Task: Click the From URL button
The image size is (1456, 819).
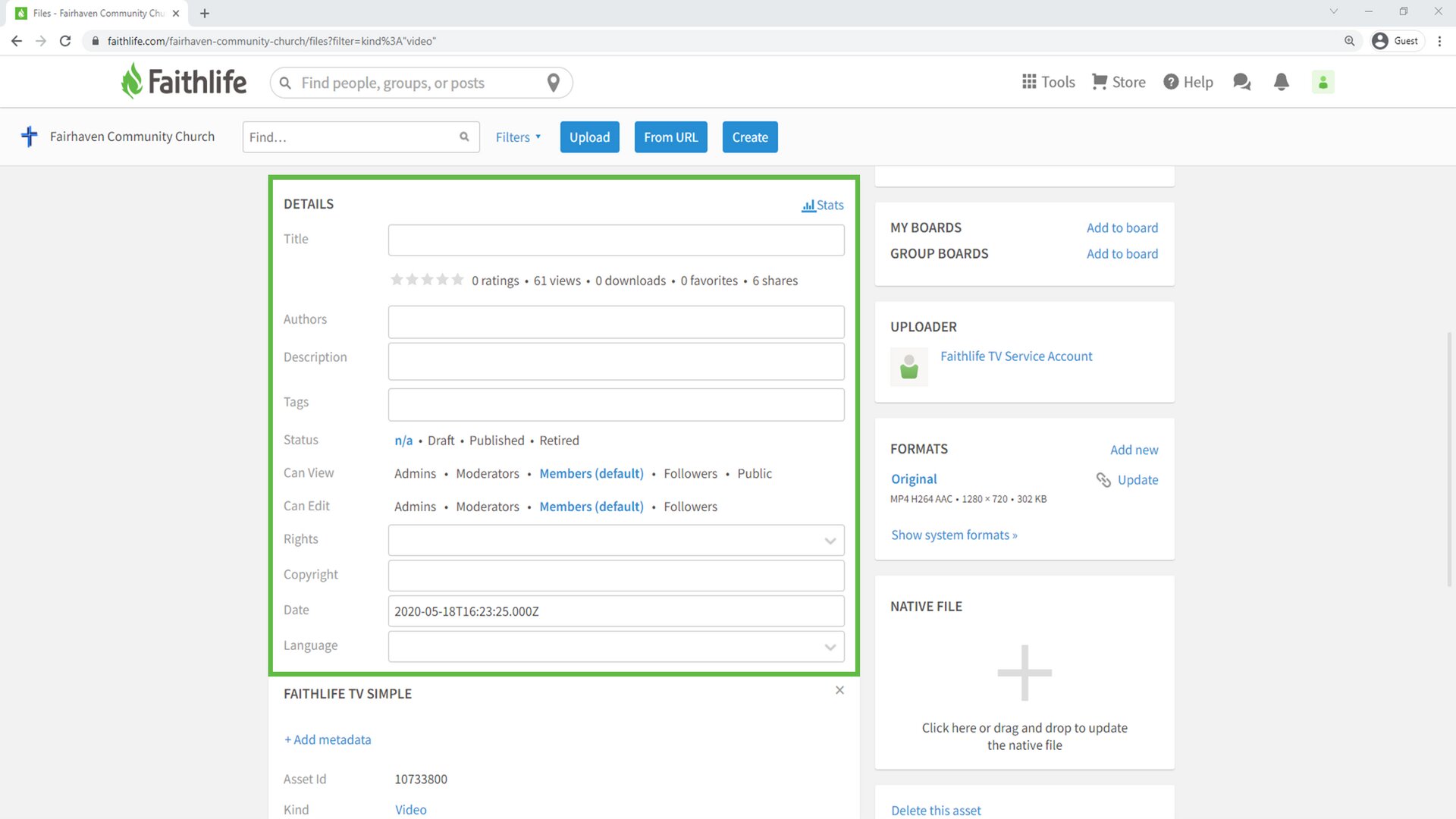Action: click(x=670, y=137)
